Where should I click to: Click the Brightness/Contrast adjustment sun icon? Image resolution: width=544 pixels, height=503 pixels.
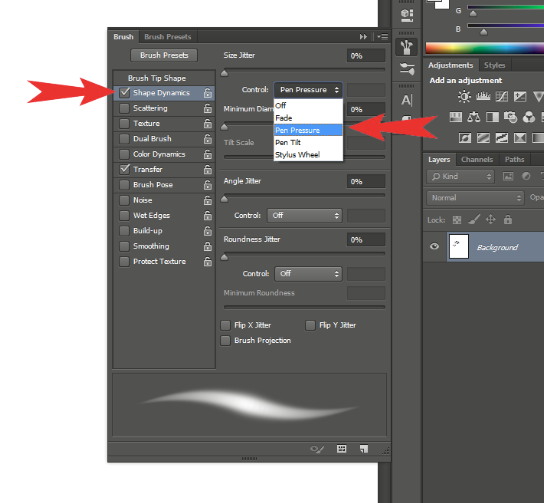click(464, 96)
